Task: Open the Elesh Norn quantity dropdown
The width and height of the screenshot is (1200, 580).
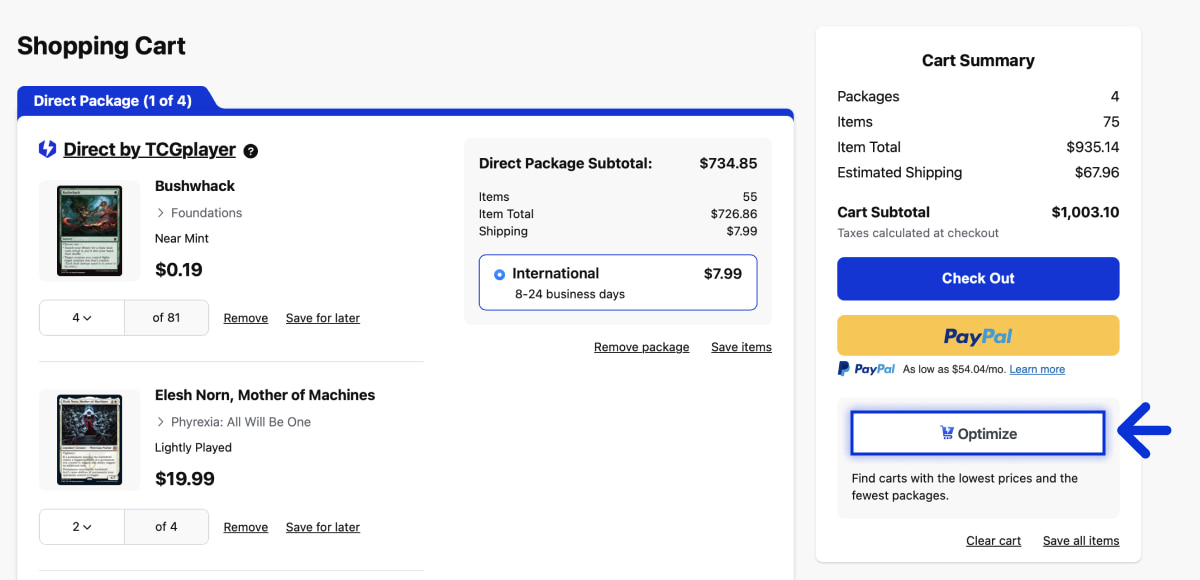Action: click(x=82, y=527)
